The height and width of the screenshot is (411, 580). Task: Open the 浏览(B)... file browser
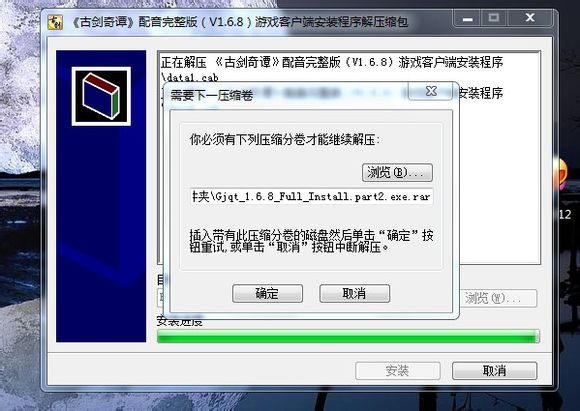397,172
